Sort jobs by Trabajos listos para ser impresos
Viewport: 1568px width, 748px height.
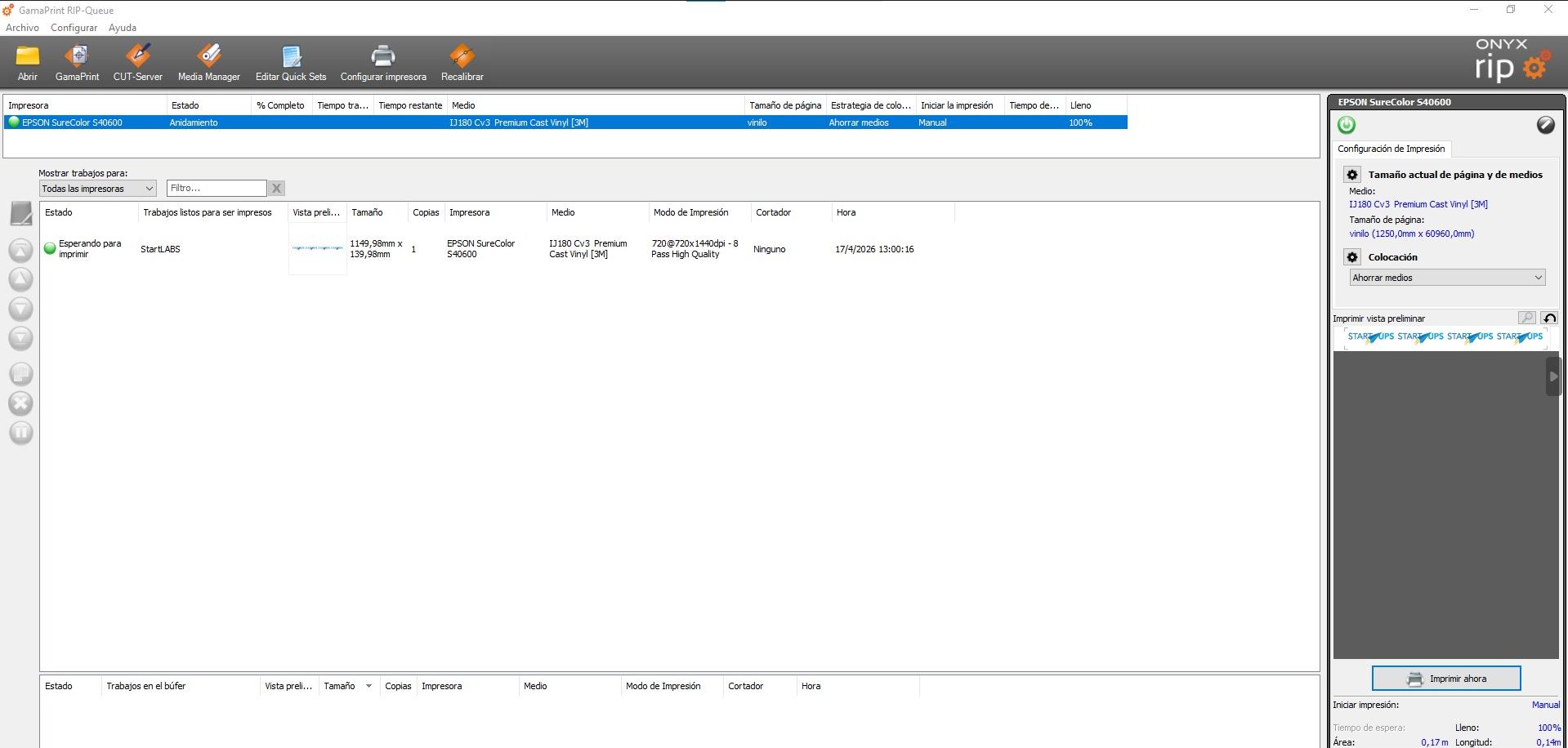click(x=212, y=212)
